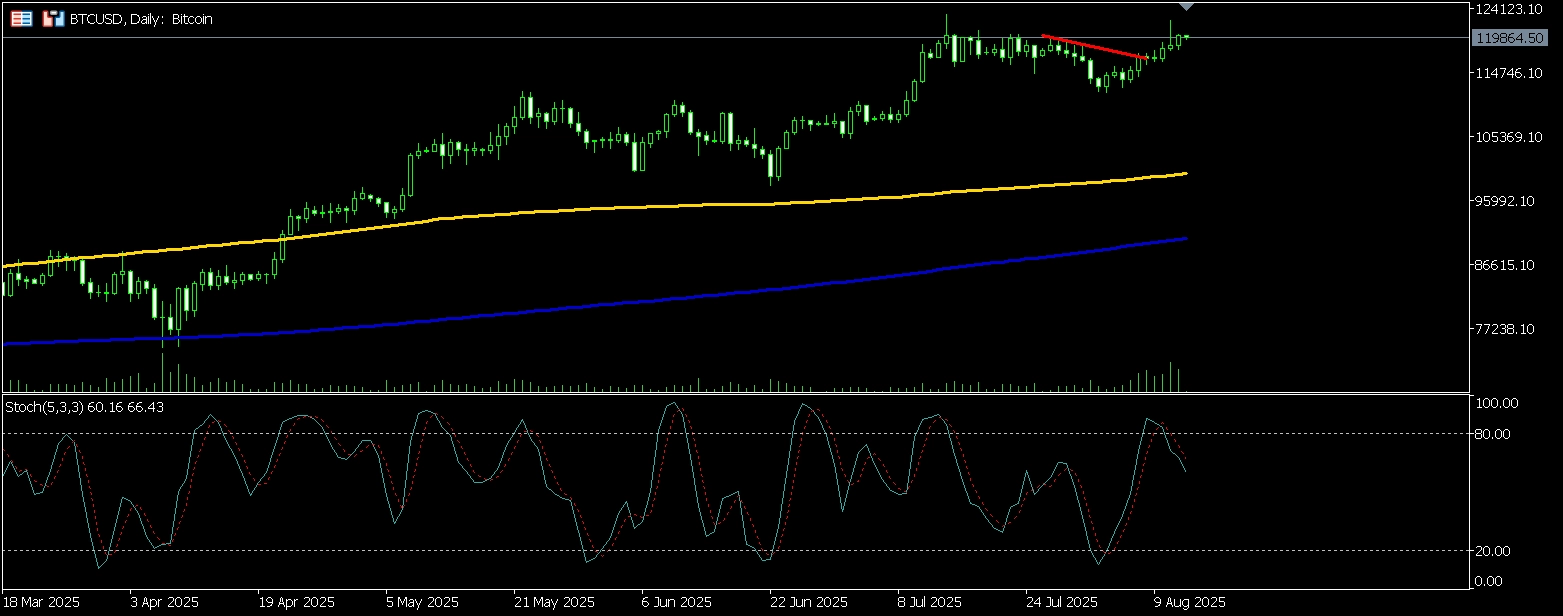The width and height of the screenshot is (1563, 616).
Task: Click the 8 Jul 2025 date label
Action: (931, 603)
